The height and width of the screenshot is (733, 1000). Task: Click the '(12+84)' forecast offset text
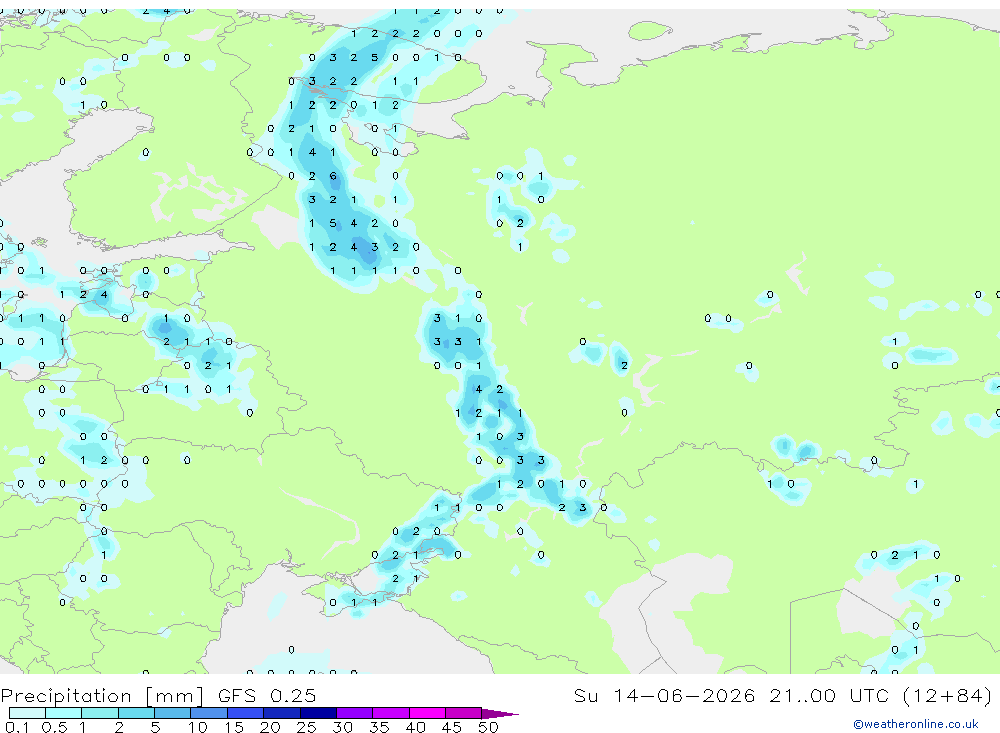click(948, 696)
